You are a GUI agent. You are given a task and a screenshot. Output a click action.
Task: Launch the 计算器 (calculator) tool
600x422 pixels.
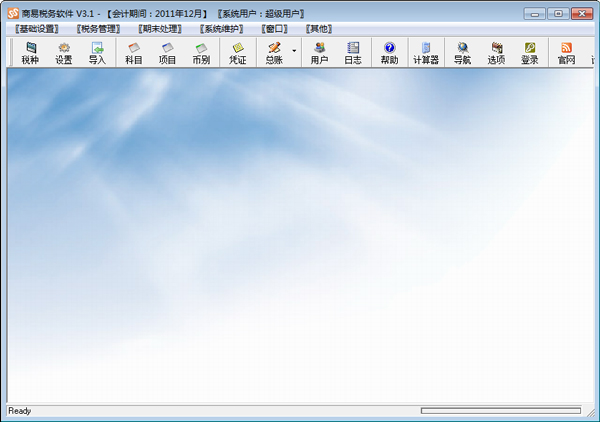(x=426, y=53)
